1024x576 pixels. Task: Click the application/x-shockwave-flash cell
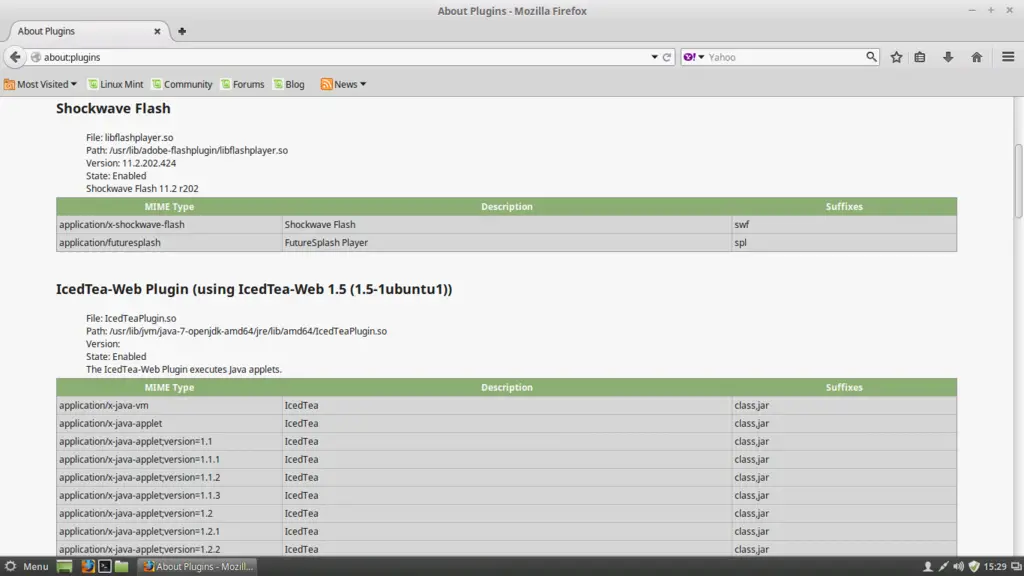(x=169, y=225)
